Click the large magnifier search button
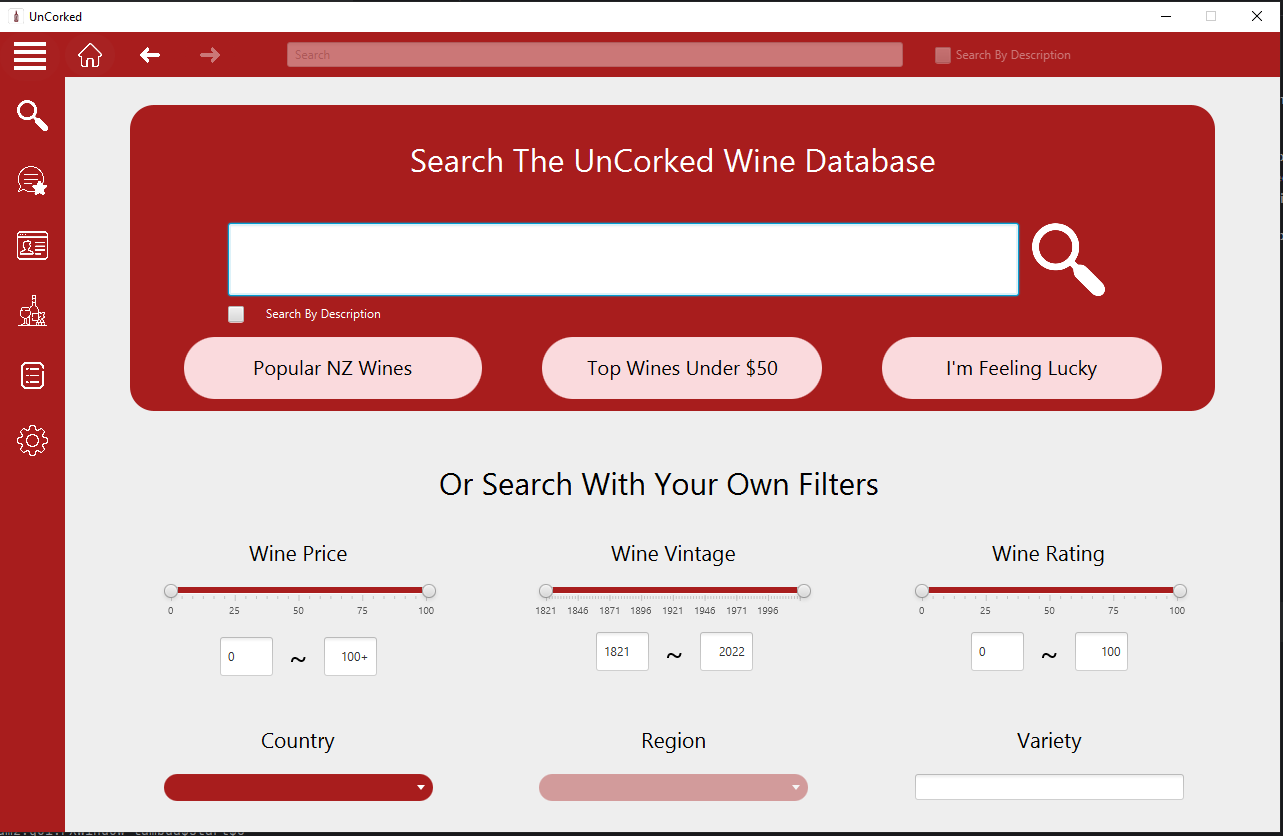Screen dimensions: 1283x836 pyautogui.click(x=1068, y=260)
